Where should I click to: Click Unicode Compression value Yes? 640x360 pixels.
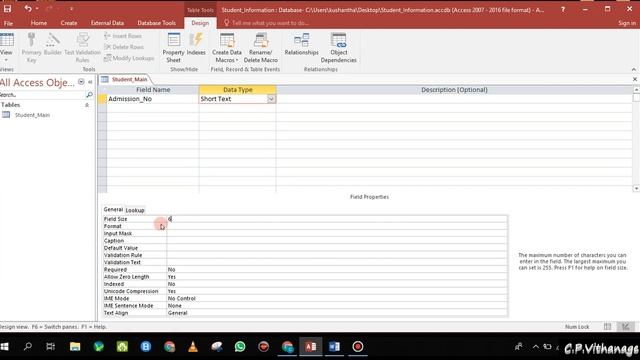pyautogui.click(x=337, y=291)
